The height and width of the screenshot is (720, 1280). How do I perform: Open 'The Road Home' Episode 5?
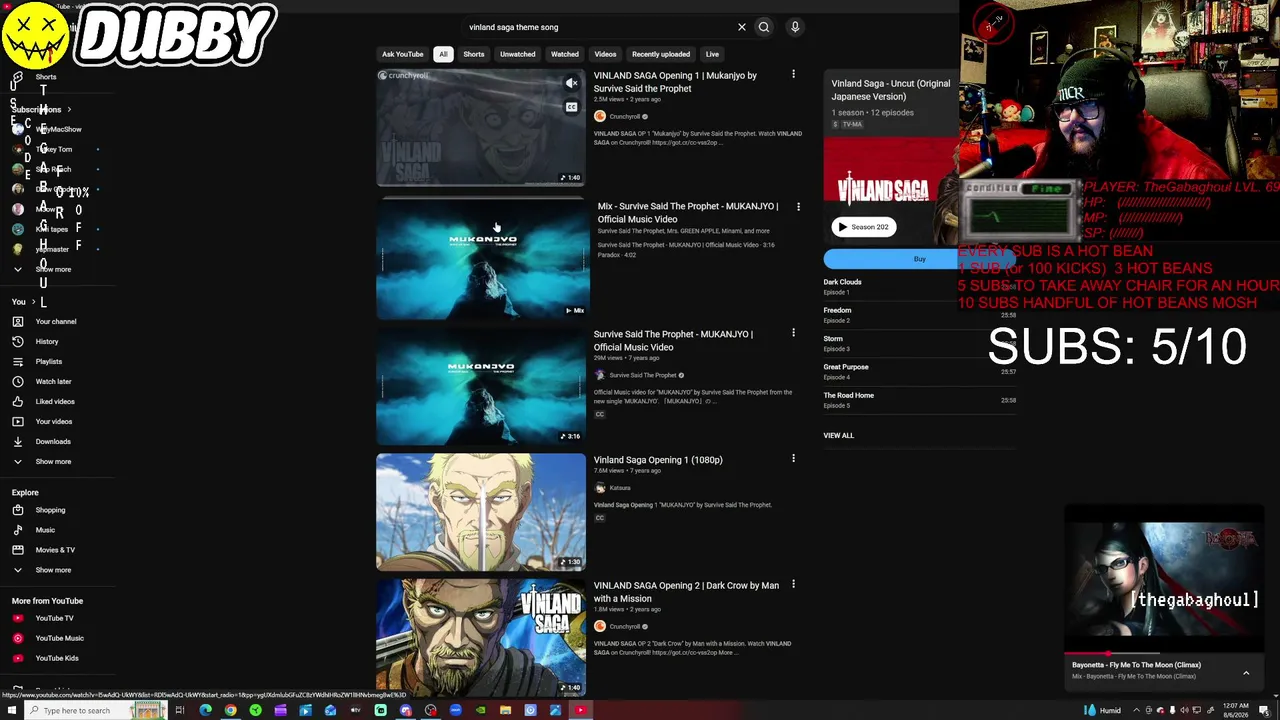pos(920,400)
